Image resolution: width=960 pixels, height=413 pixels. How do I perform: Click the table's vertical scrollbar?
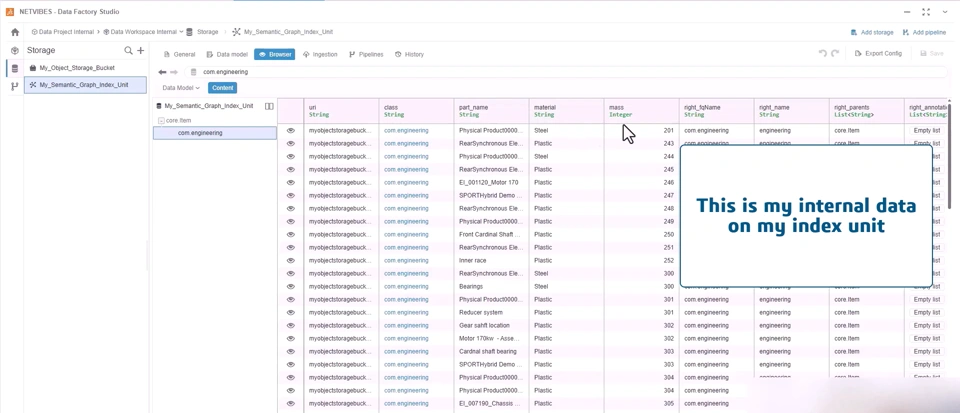click(x=950, y=154)
